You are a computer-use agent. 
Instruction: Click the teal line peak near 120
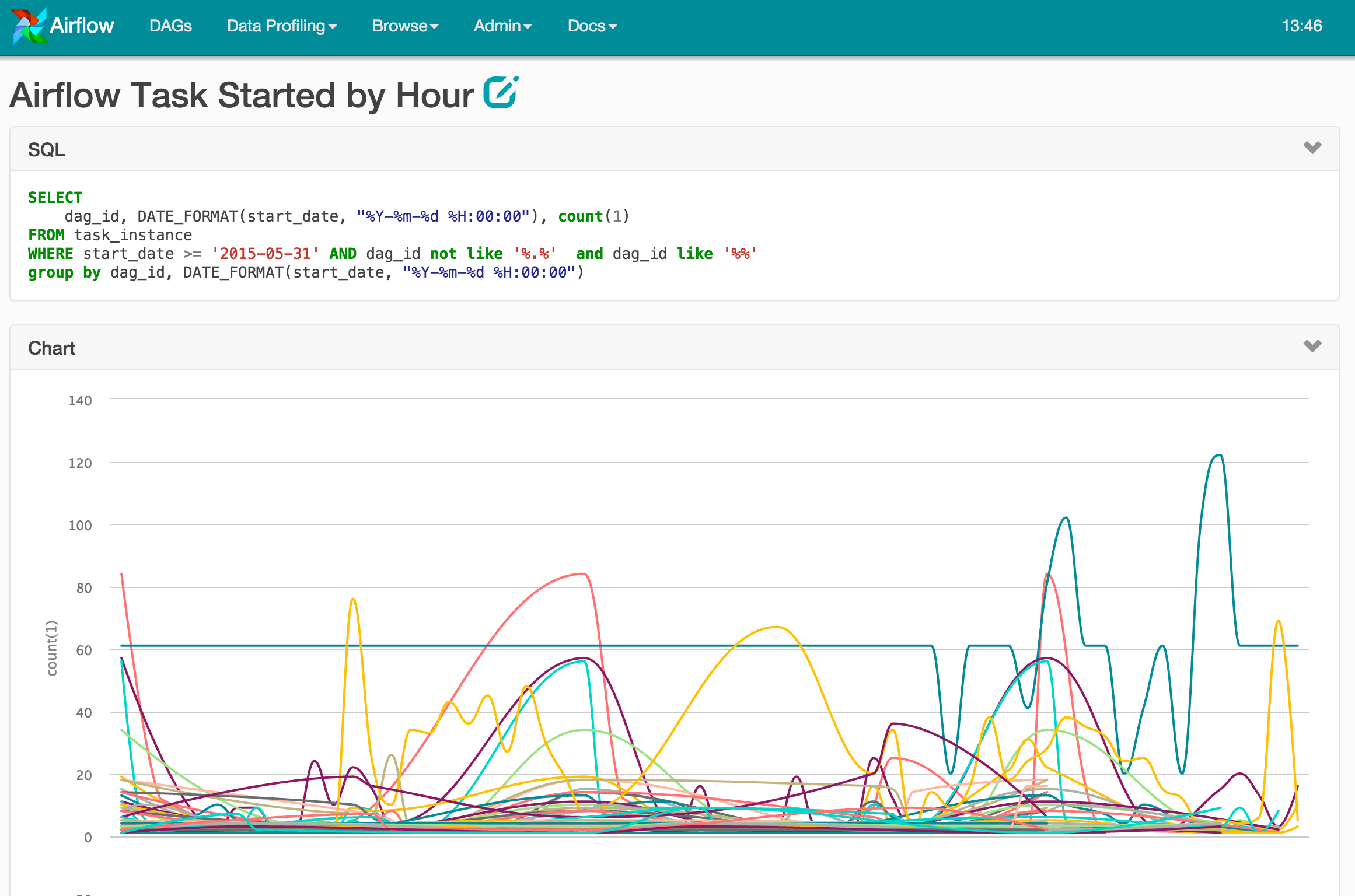point(1218,456)
